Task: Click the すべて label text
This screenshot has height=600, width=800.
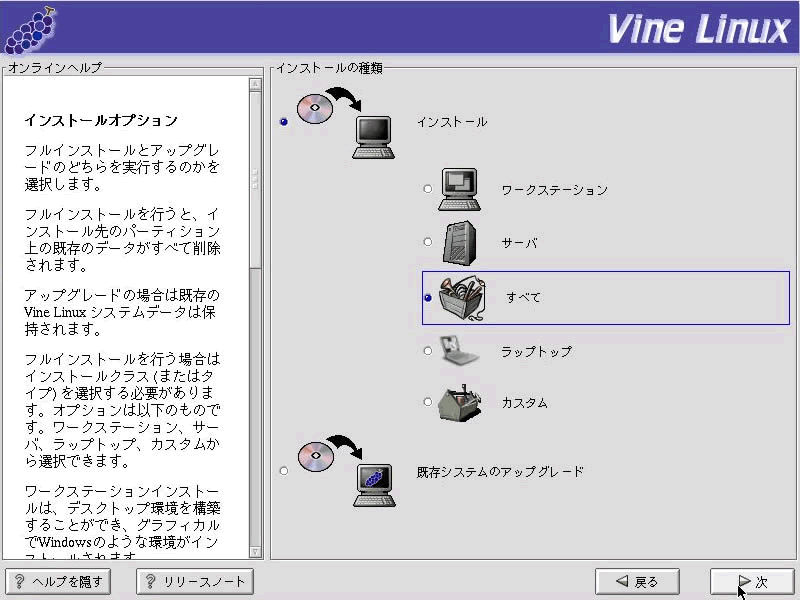Action: pos(523,297)
